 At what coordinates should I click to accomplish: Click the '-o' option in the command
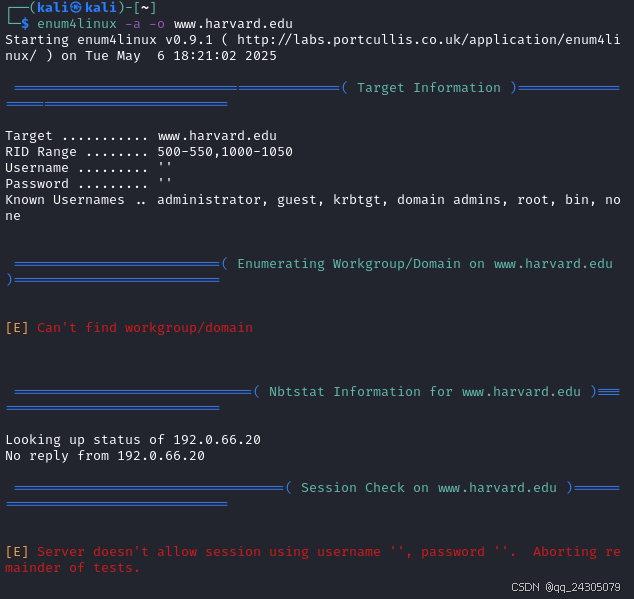157,24
